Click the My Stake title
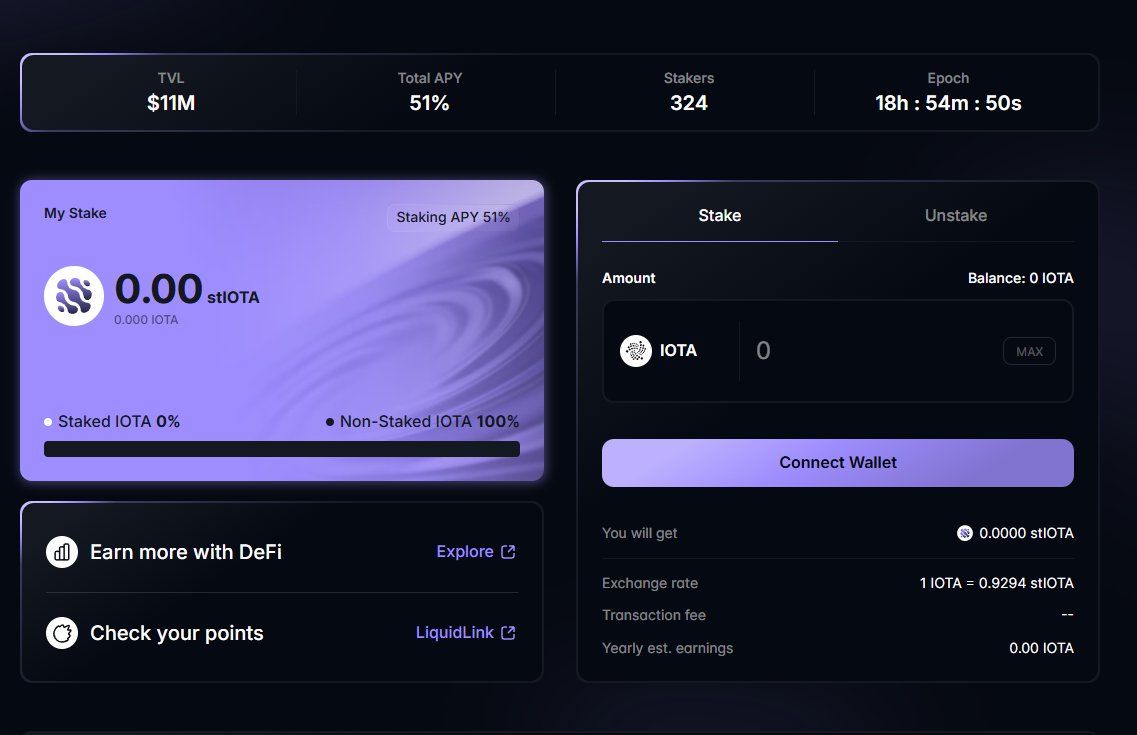Image resolution: width=1137 pixels, height=735 pixels. point(75,213)
